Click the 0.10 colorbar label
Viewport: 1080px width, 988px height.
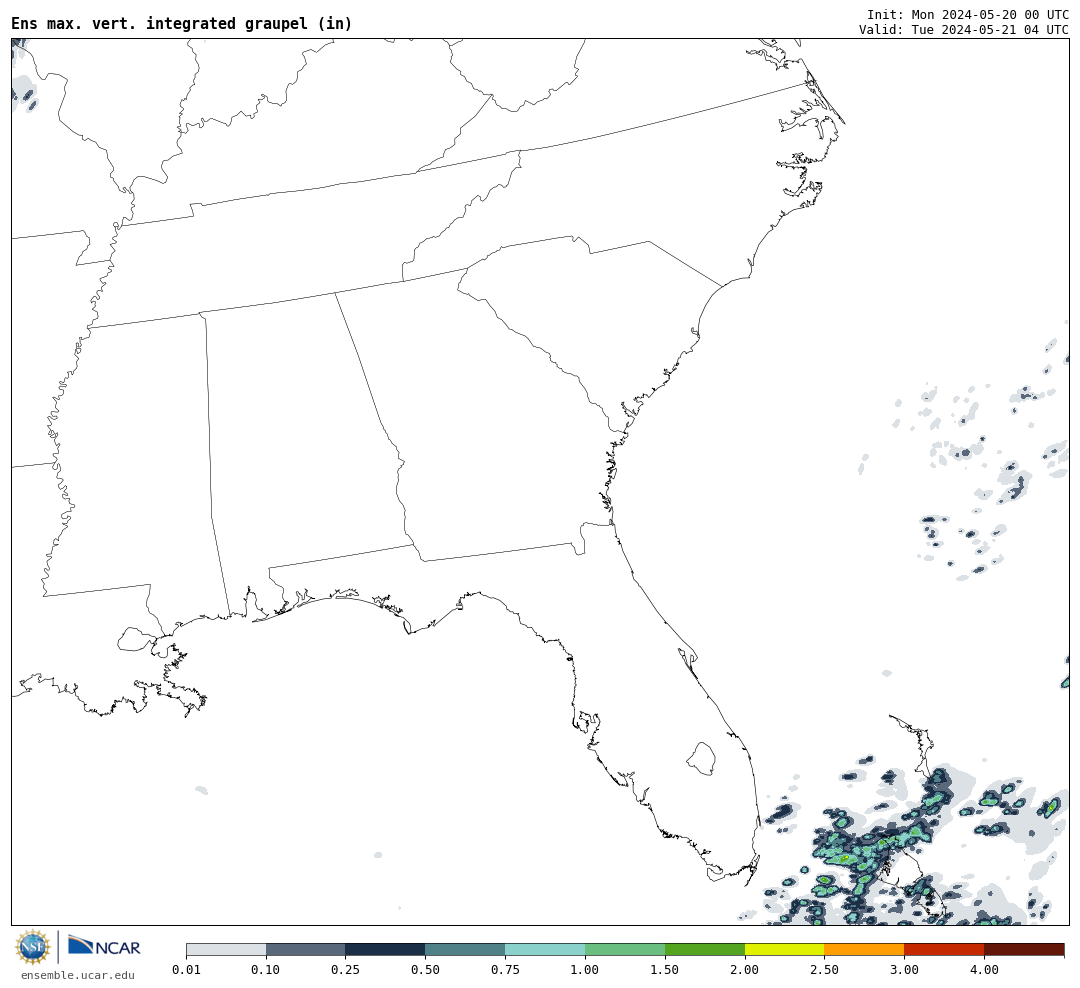point(266,970)
